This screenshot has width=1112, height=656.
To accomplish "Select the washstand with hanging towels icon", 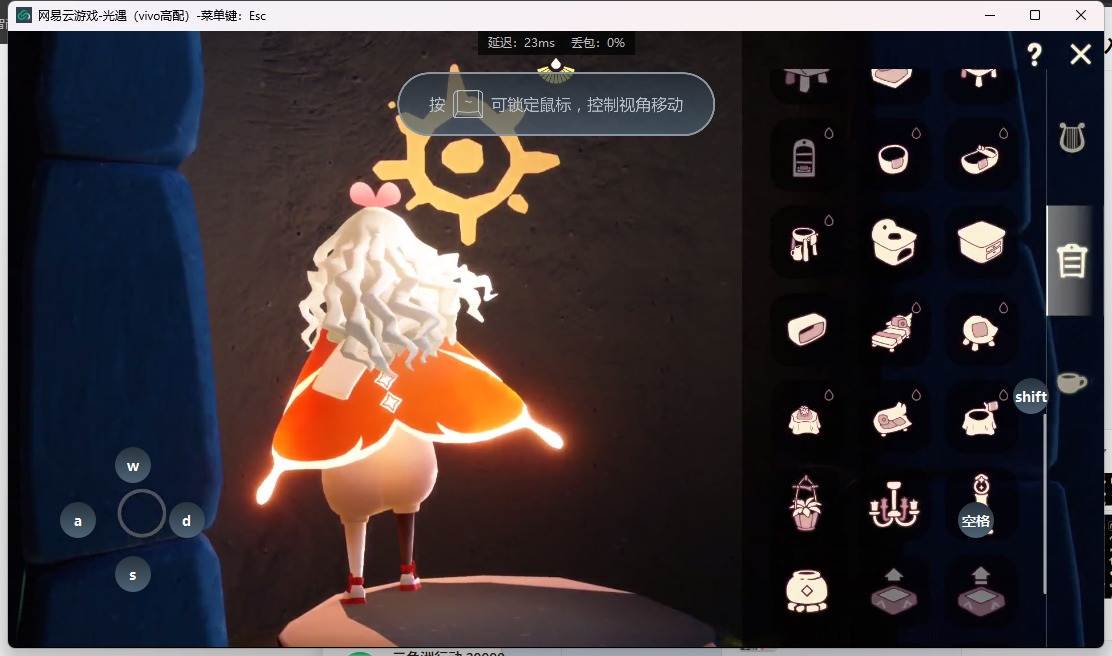I will pyautogui.click(x=804, y=244).
